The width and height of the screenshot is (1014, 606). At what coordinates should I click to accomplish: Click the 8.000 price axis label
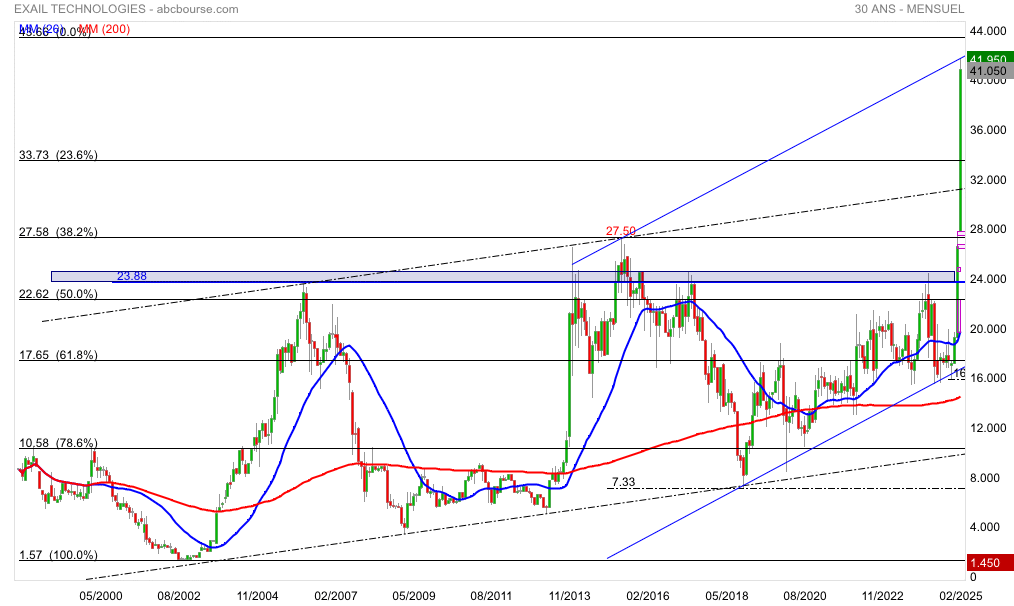986,477
